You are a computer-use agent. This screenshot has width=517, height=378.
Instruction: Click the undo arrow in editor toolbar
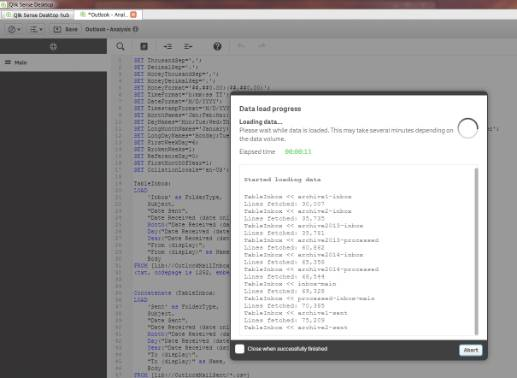click(x=241, y=46)
